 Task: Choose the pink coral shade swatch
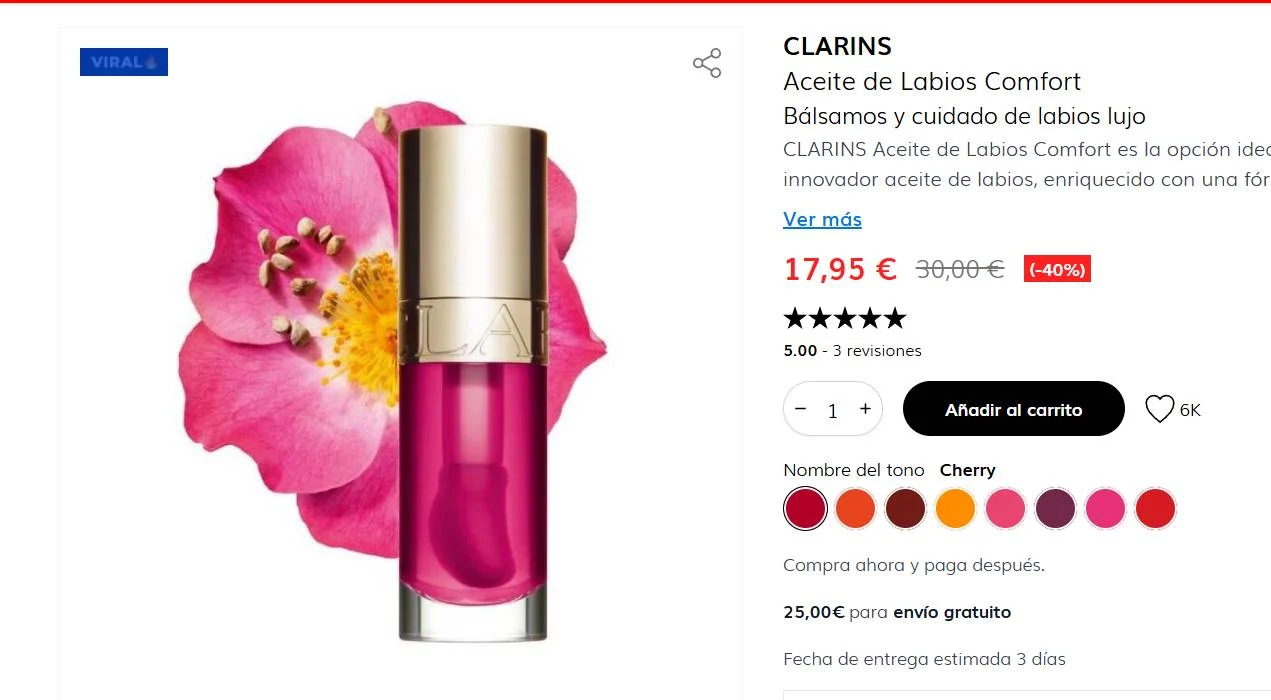coord(1005,509)
